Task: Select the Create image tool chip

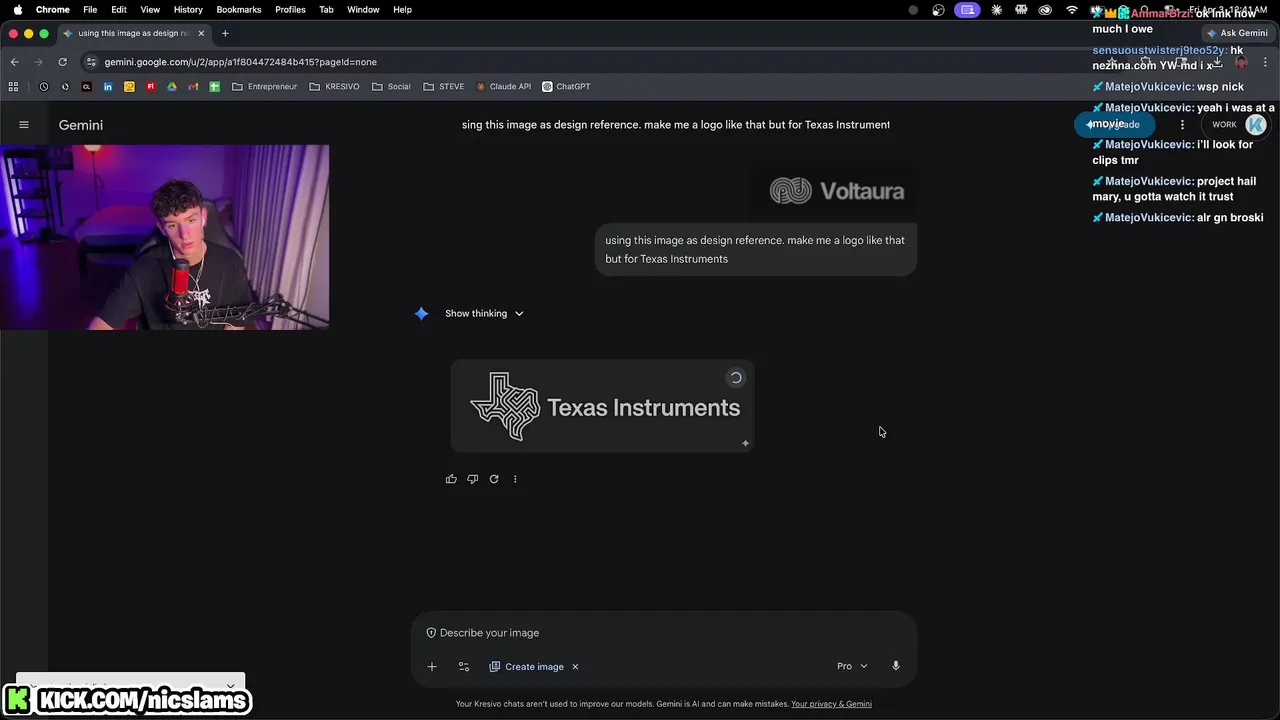Action: pos(526,666)
